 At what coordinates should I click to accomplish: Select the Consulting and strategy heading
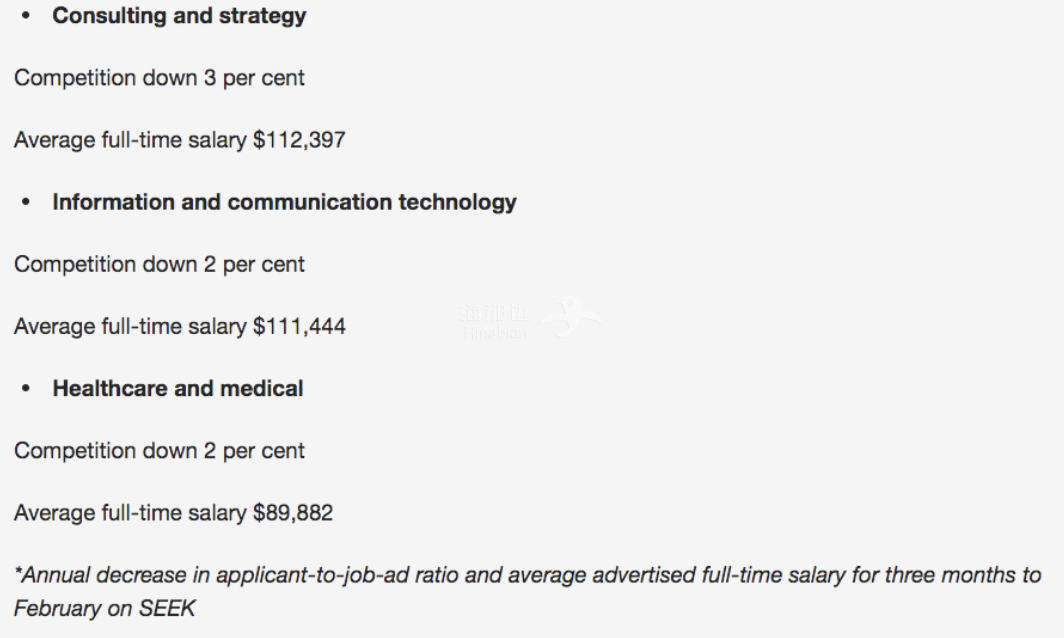179,16
